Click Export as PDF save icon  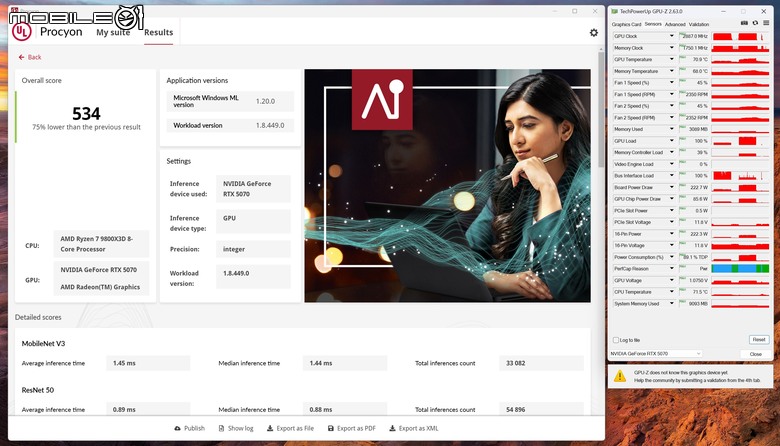pos(330,428)
